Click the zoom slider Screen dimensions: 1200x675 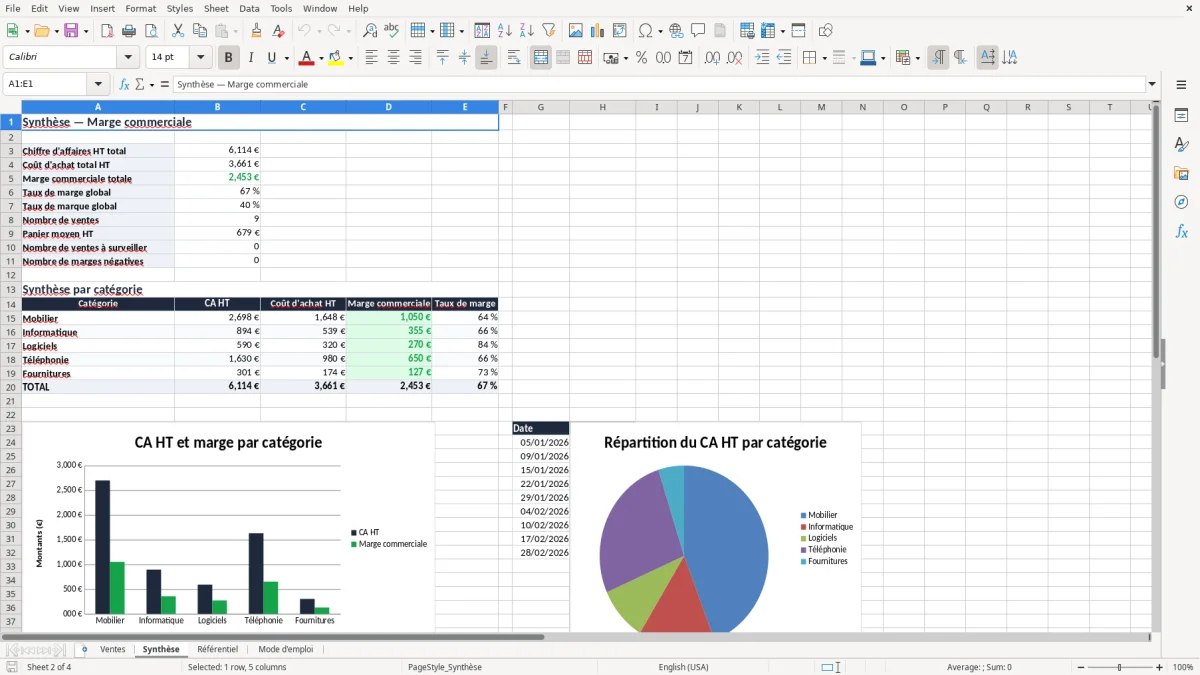click(x=1120, y=667)
